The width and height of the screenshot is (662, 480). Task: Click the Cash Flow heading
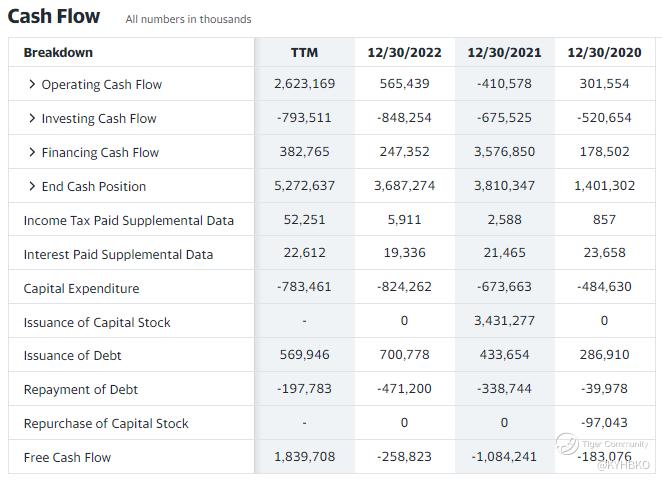[54, 16]
